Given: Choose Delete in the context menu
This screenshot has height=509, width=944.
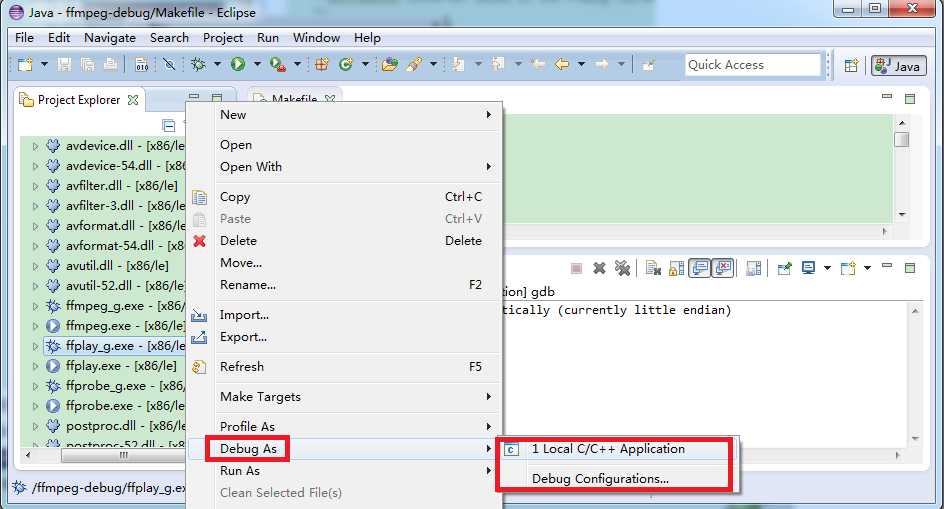Looking at the screenshot, I should pyautogui.click(x=344, y=241).
